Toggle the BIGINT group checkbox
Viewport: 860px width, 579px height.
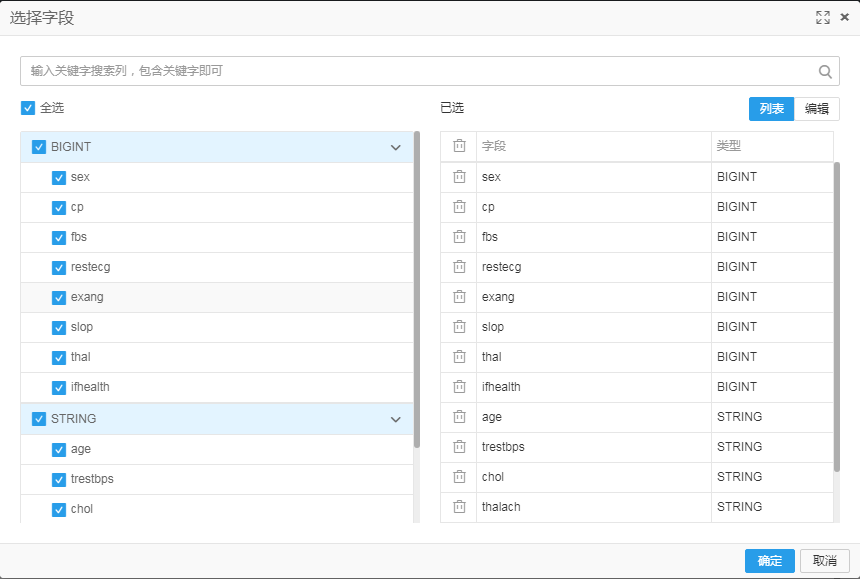coord(39,147)
